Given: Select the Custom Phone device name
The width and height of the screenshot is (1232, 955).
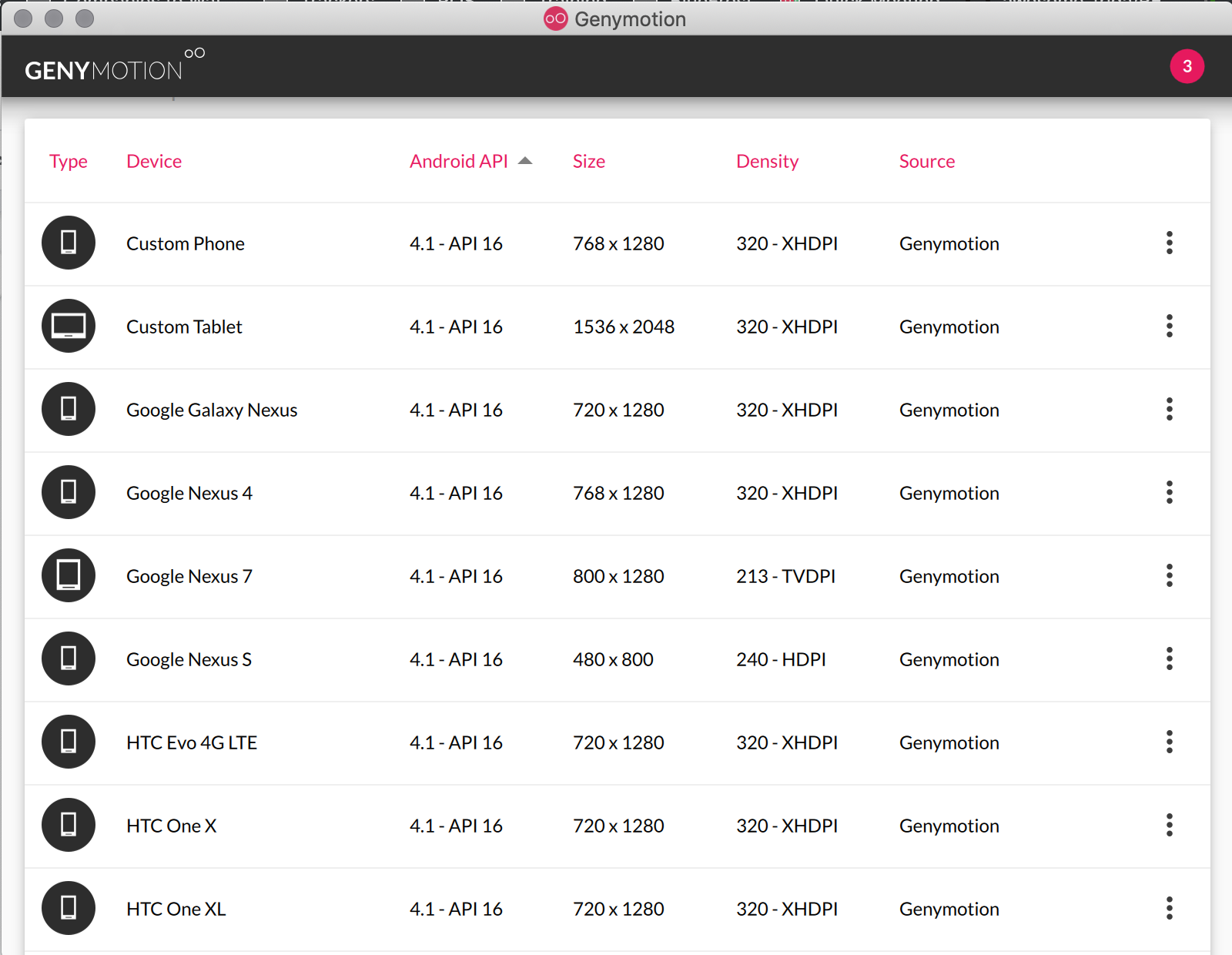Looking at the screenshot, I should tap(186, 243).
